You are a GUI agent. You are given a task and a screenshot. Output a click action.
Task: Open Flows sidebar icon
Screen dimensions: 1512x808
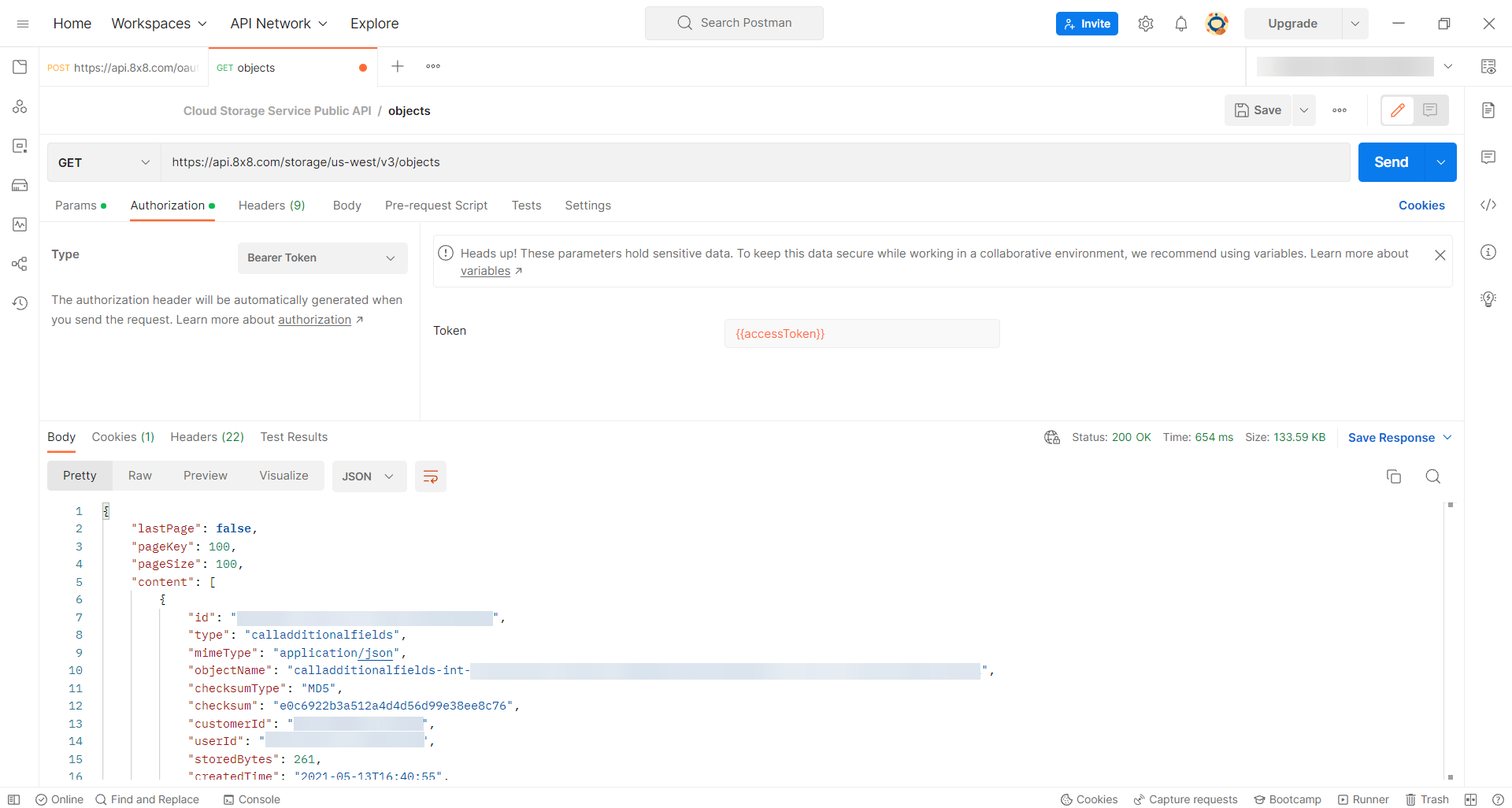[20, 264]
